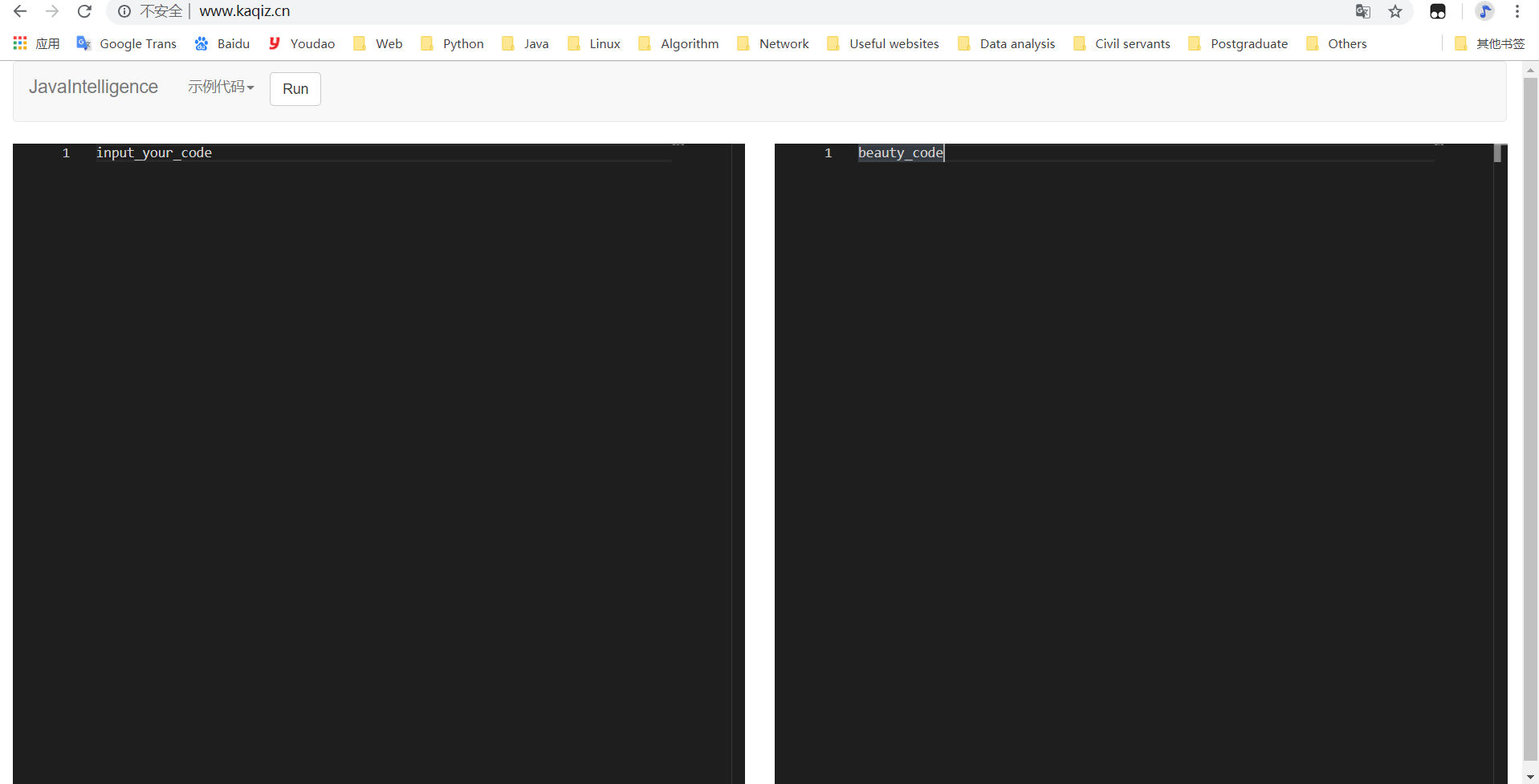Screen dimensions: 1539x784
Task: Open the Baidu bookmark
Action: (222, 43)
